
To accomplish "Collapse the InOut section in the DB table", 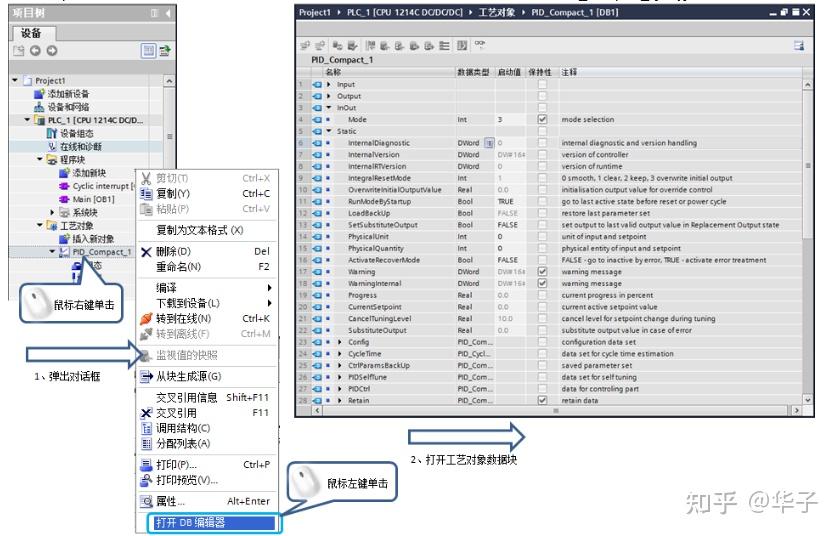I will (329, 108).
